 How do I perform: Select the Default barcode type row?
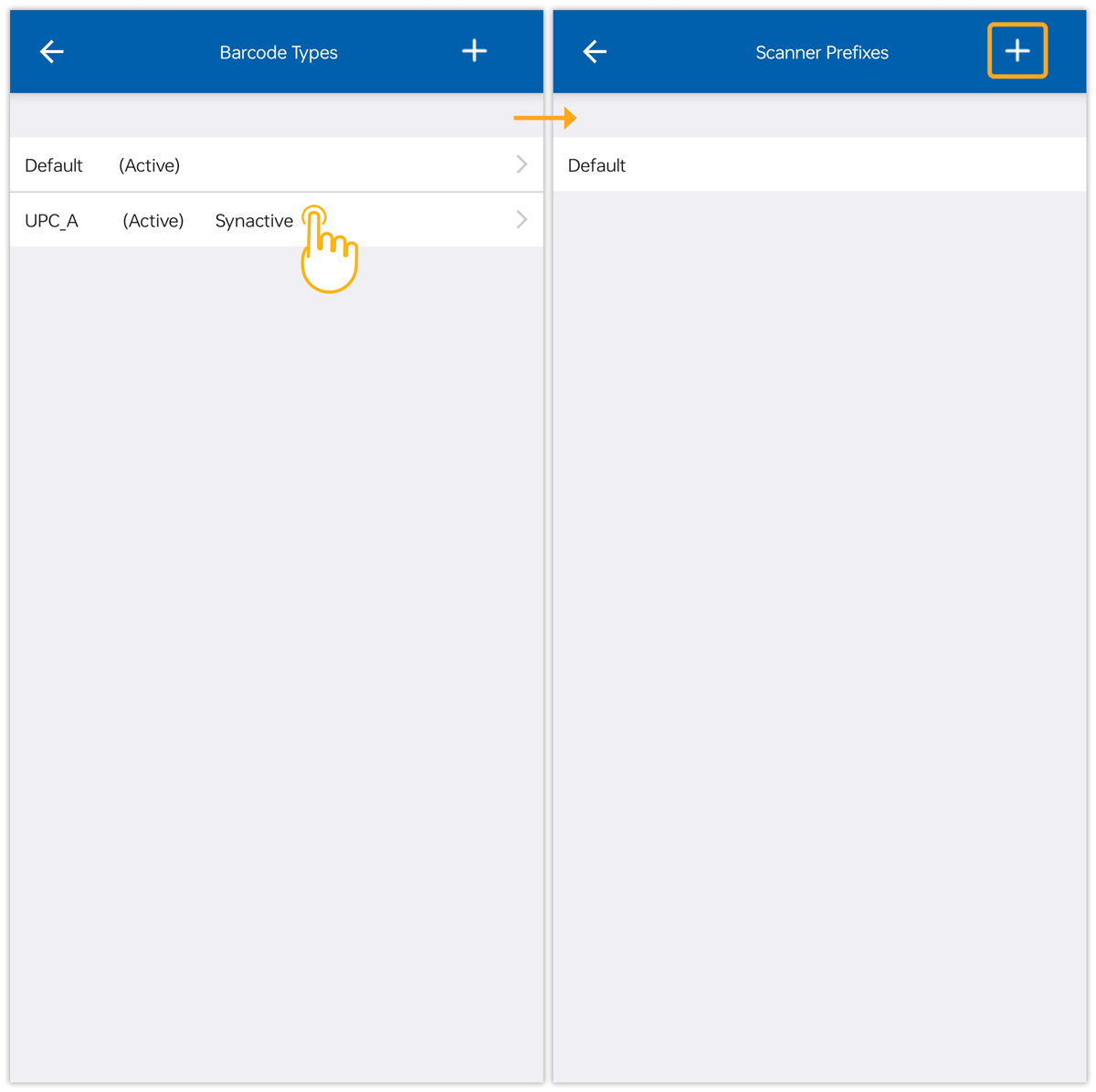(x=277, y=164)
